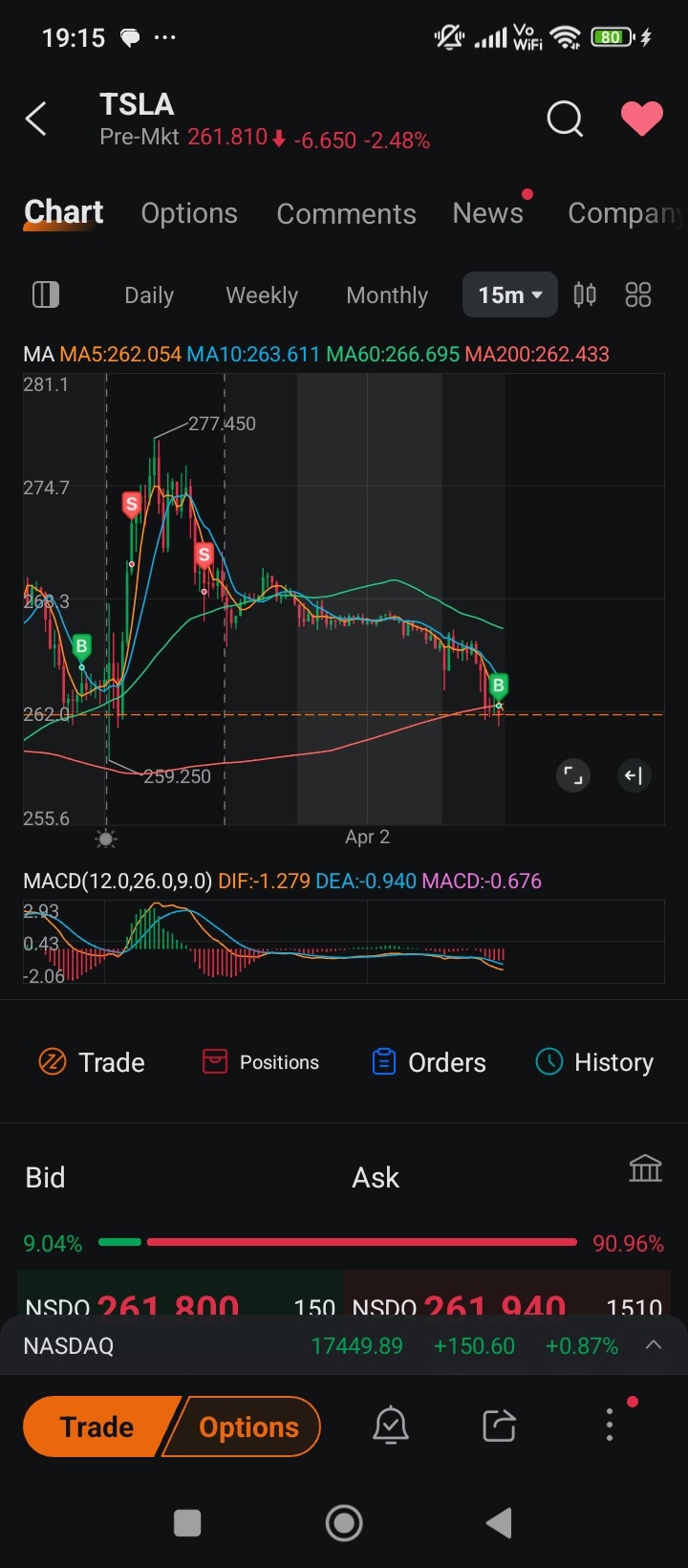
Task: Tap Android home circle button
Action: click(x=344, y=1523)
